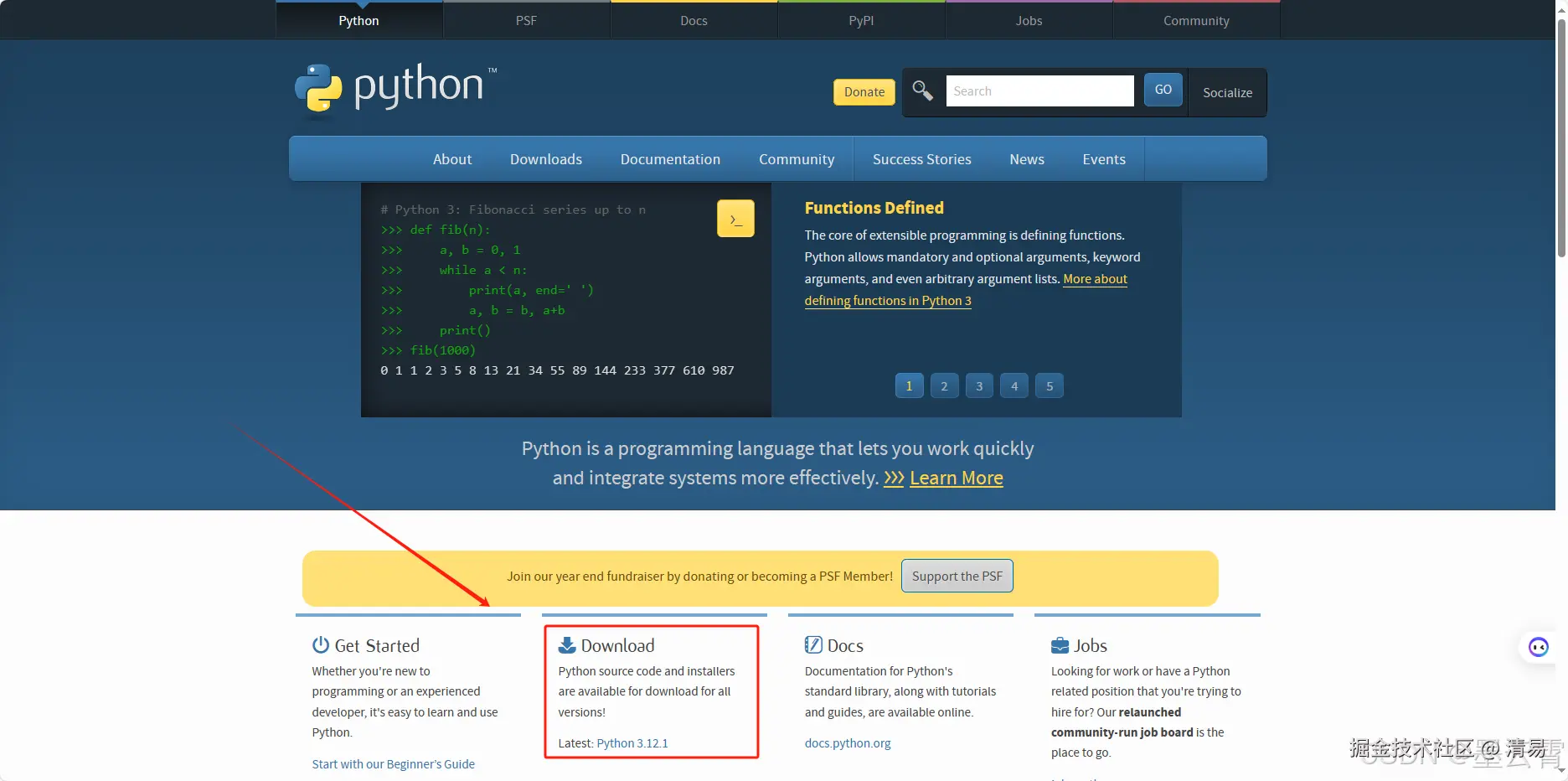Show code slide 5
Screen dimensions: 1568x781
click(1050, 385)
